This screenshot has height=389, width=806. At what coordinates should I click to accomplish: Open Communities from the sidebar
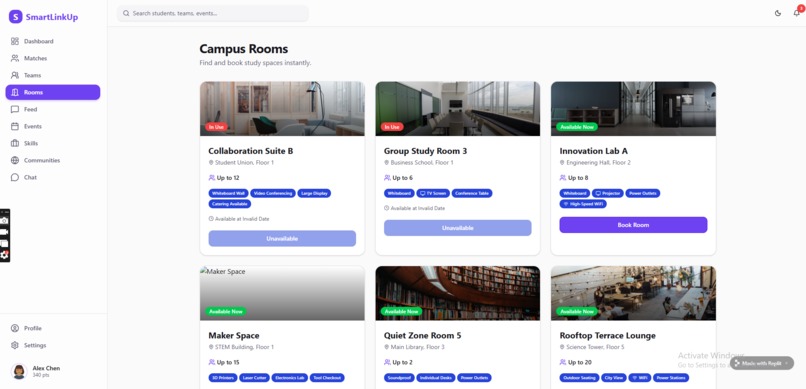[53, 160]
